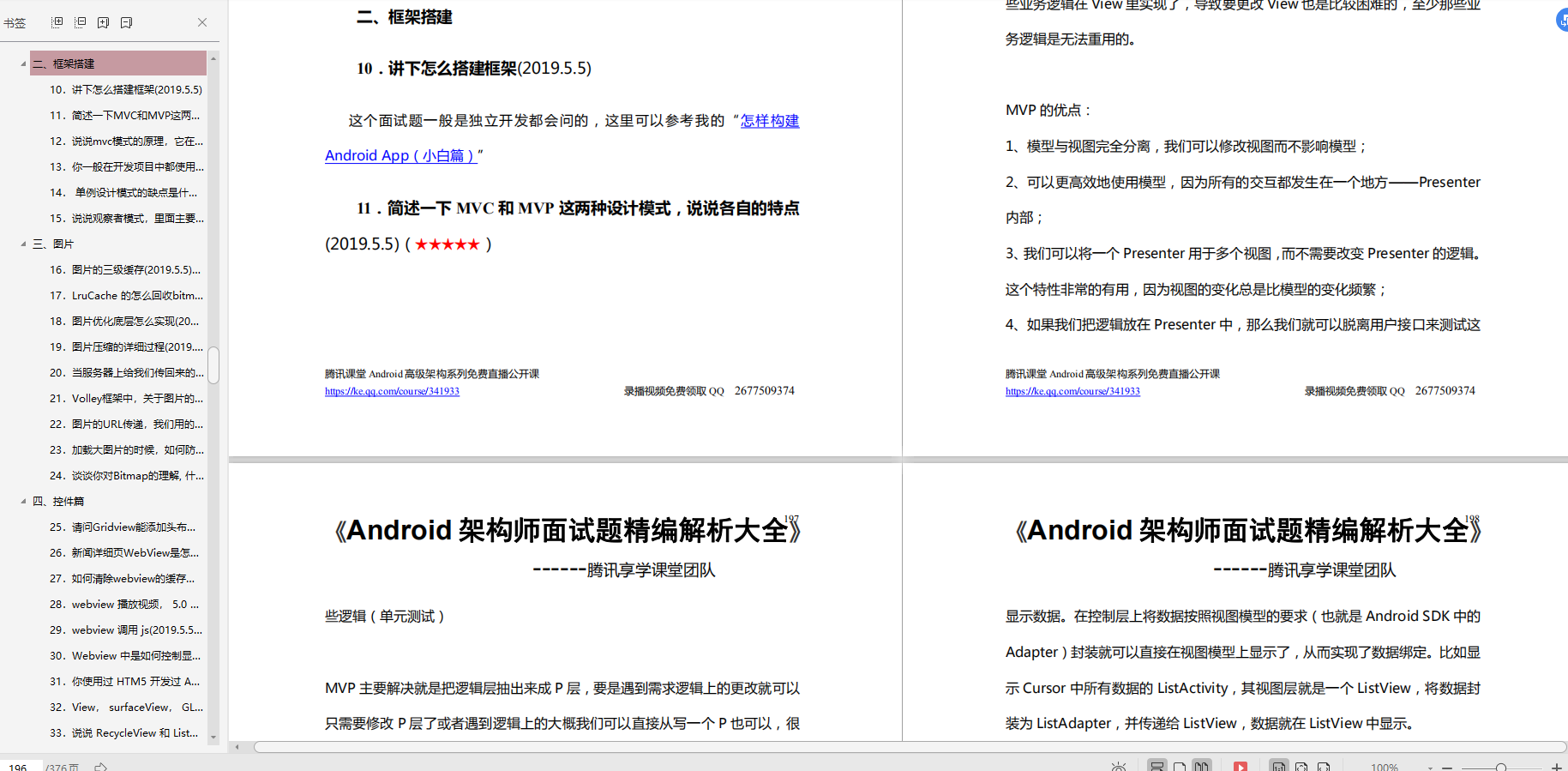Open bookmark 26. 新闻详细页WebView

(x=126, y=552)
